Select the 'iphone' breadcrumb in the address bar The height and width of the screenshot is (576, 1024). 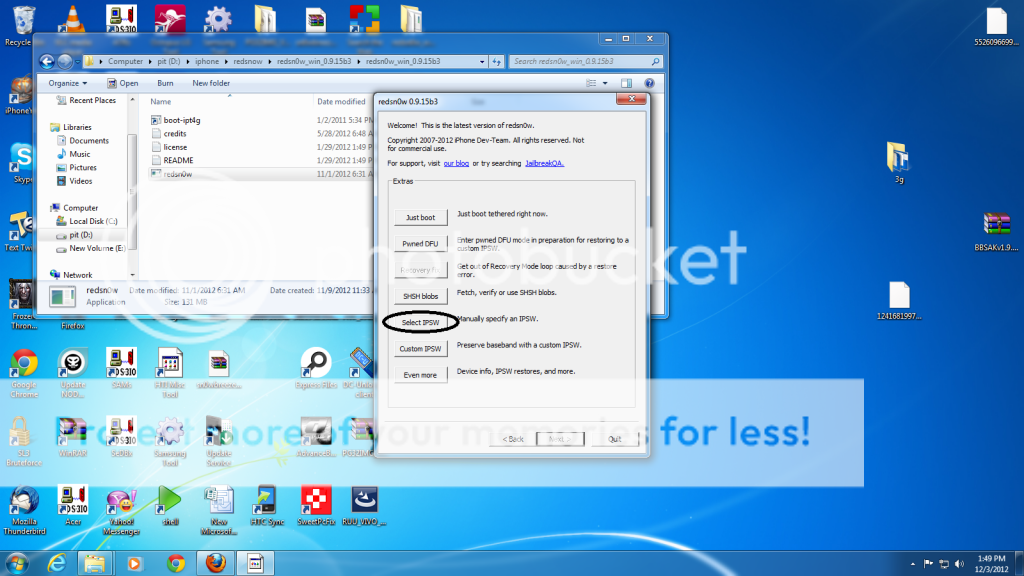coord(207,61)
